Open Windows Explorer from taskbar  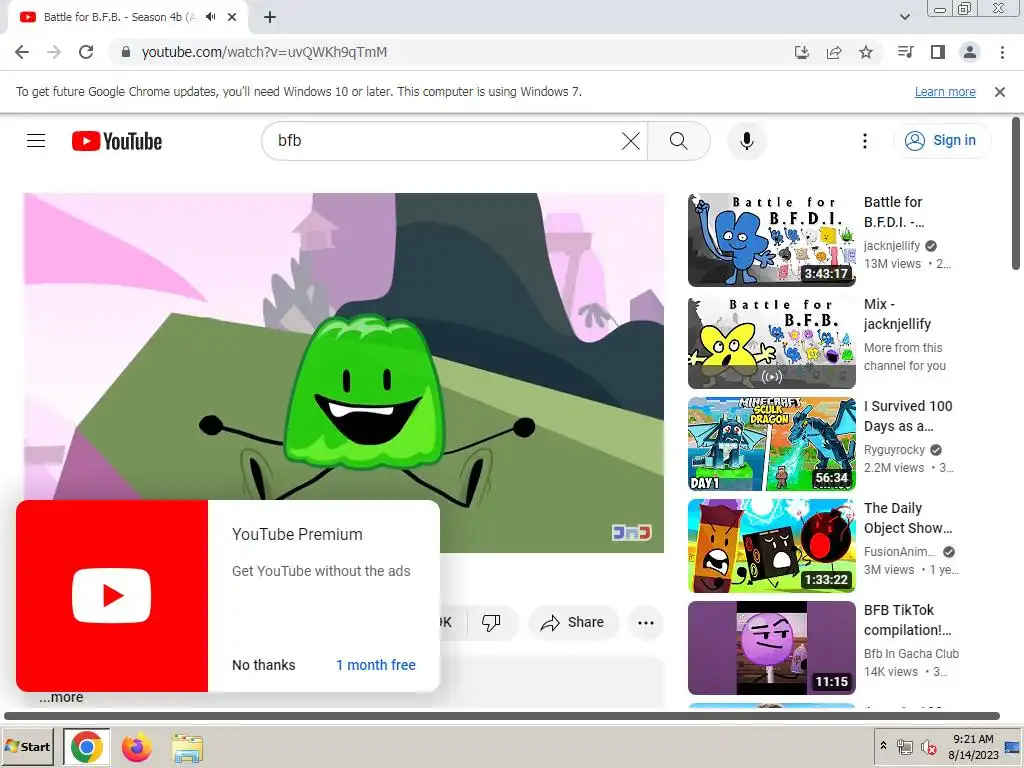tap(187, 747)
